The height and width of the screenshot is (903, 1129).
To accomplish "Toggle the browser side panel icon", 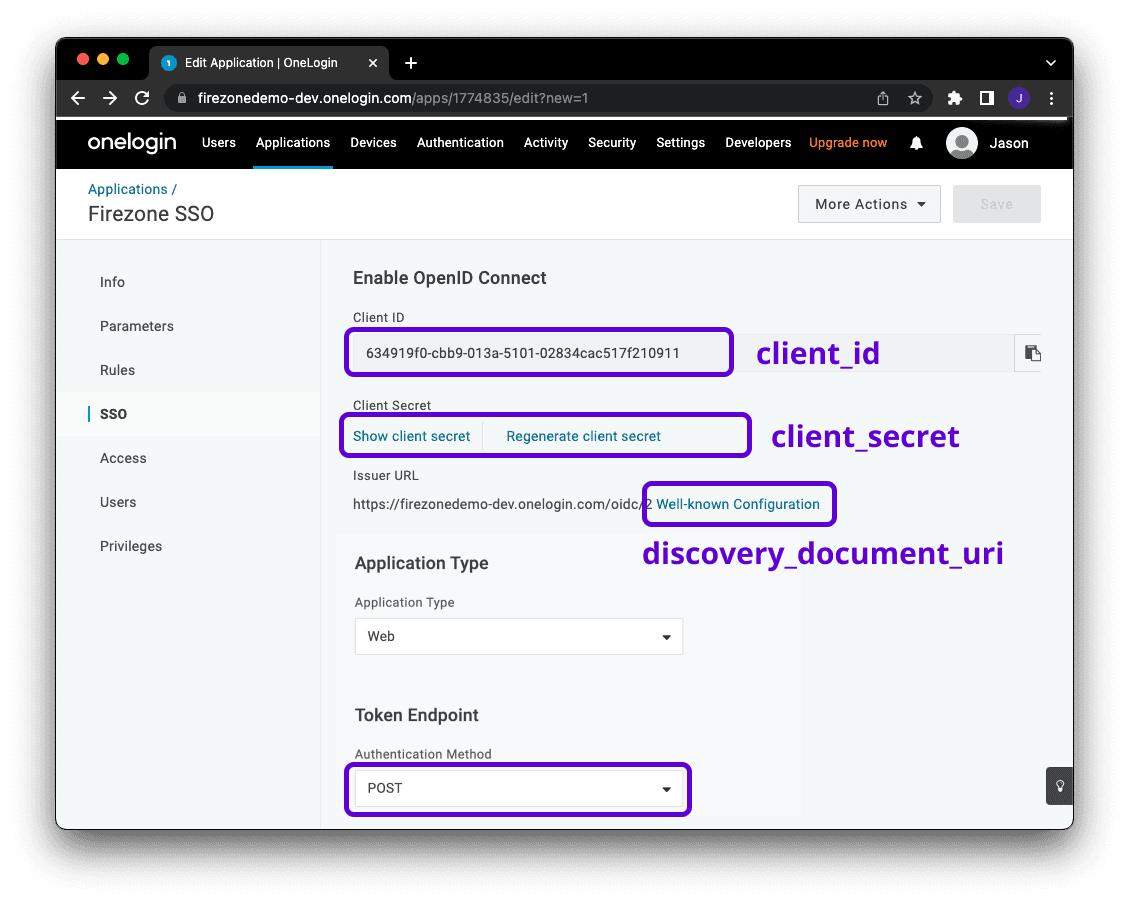I will [986, 98].
